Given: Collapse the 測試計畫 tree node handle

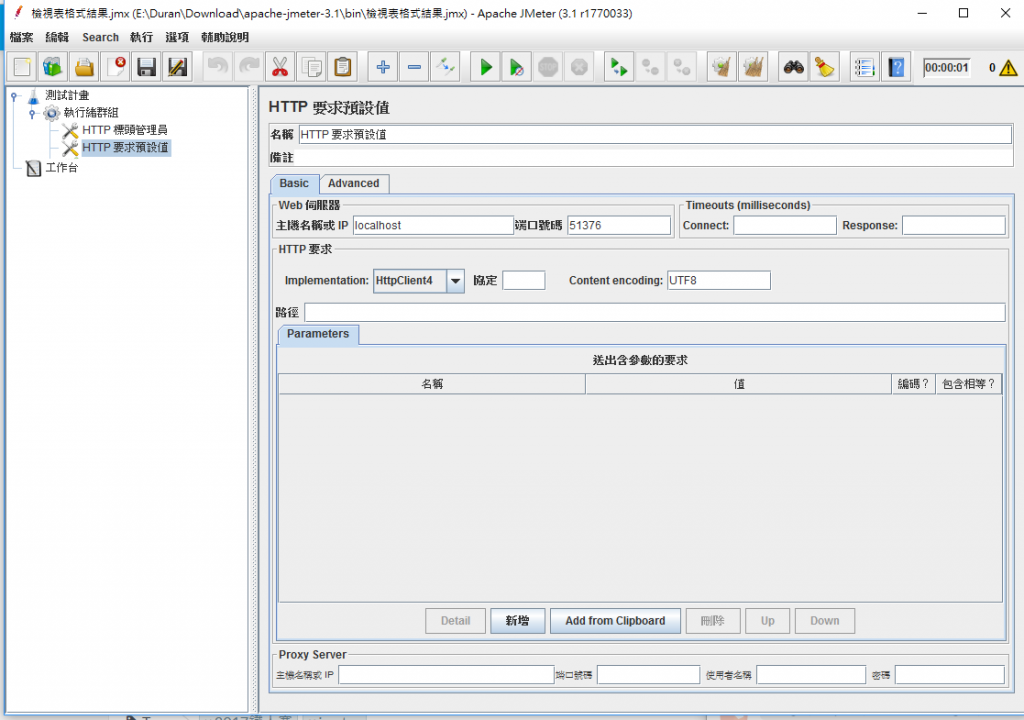Looking at the screenshot, I should (x=14, y=96).
